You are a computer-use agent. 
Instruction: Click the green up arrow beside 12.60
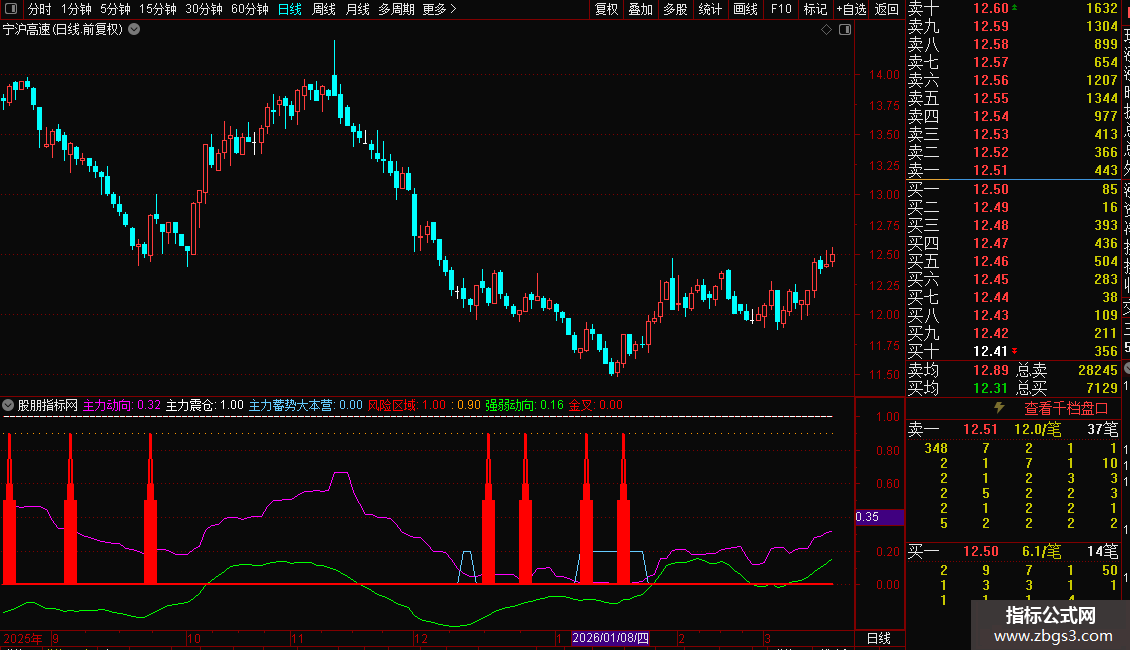point(1015,8)
